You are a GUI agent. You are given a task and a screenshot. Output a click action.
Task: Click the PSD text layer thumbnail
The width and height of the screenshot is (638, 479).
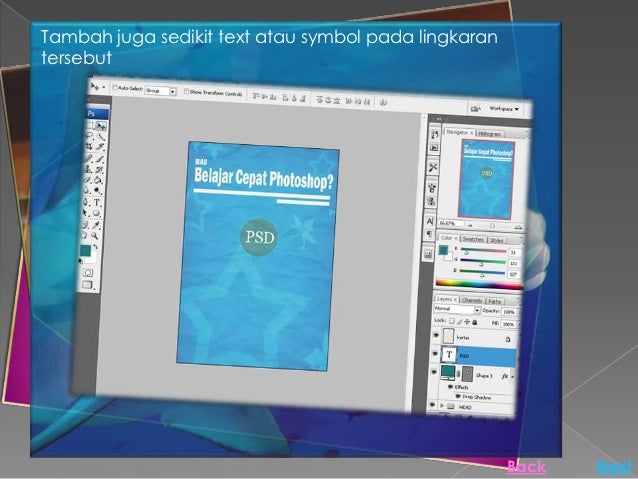point(449,354)
